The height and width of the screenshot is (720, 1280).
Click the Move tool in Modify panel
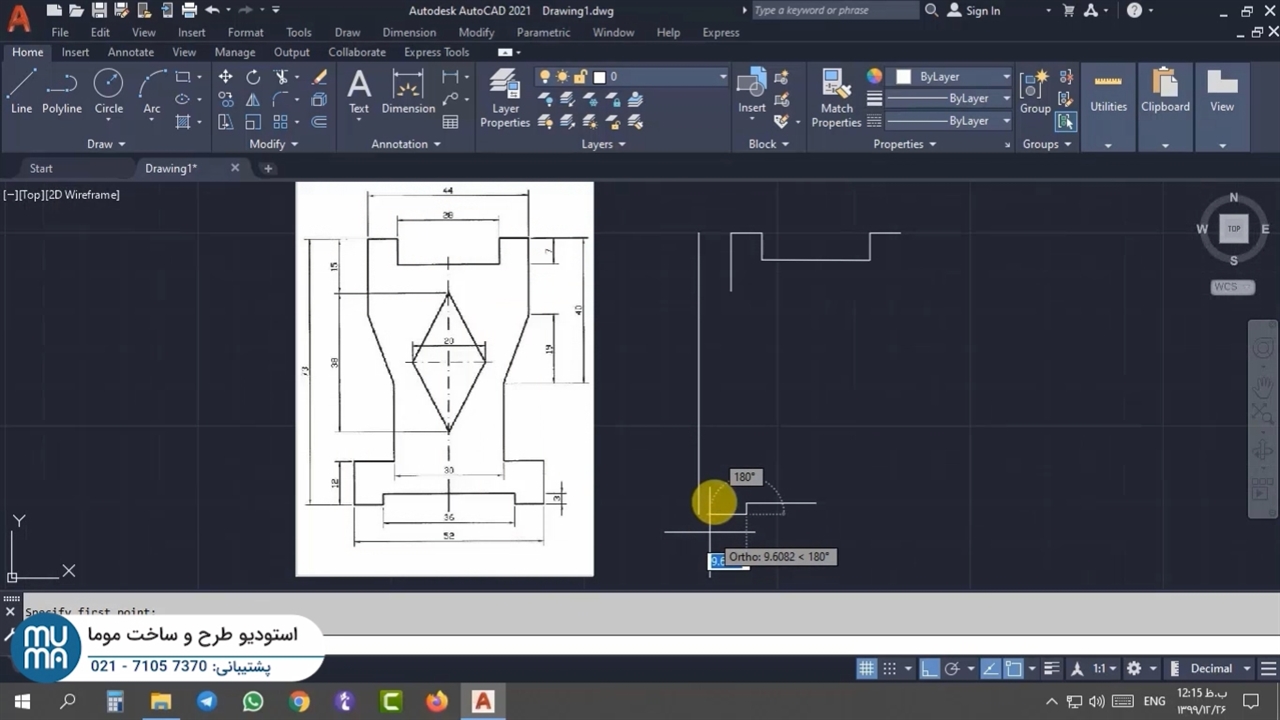coord(226,77)
